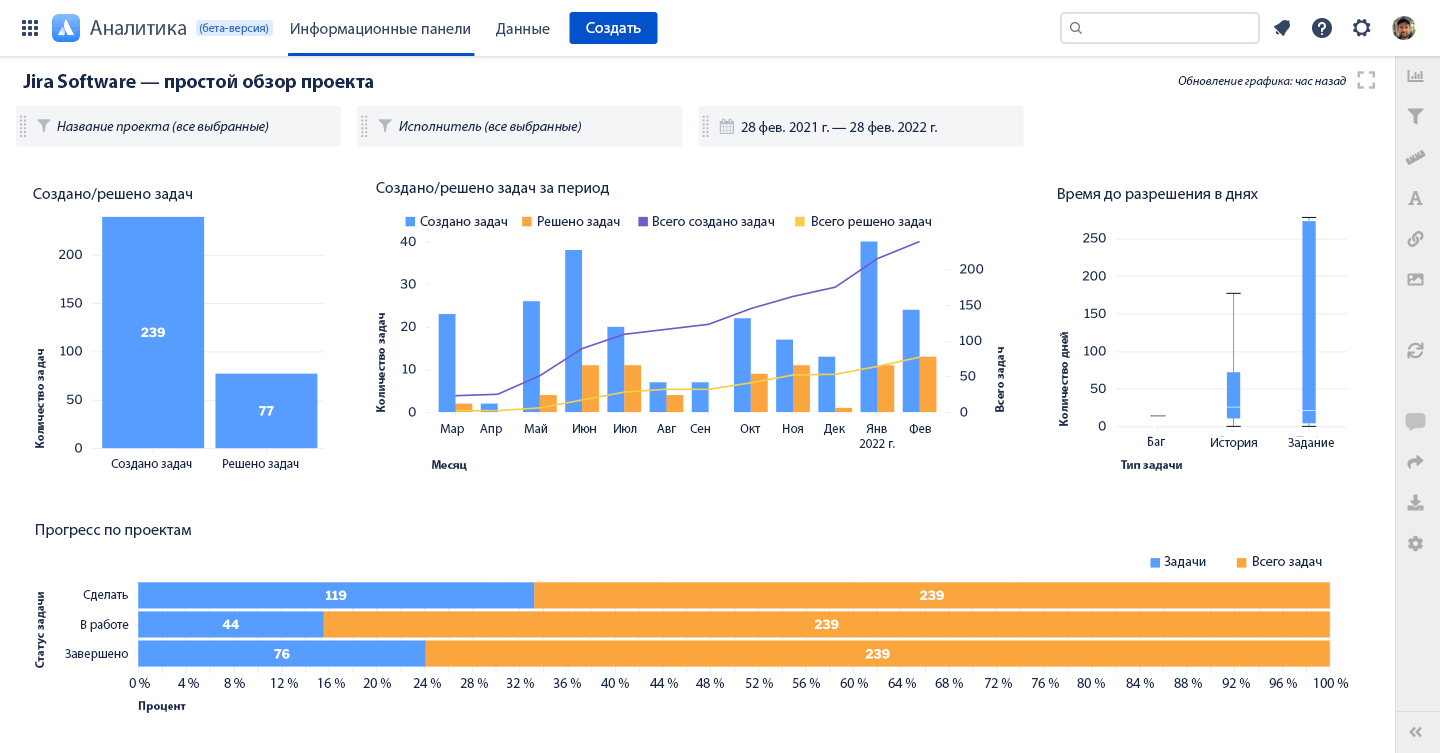1440x753 pixels.
Task: Open settings gear in top bar
Action: coord(1362,28)
